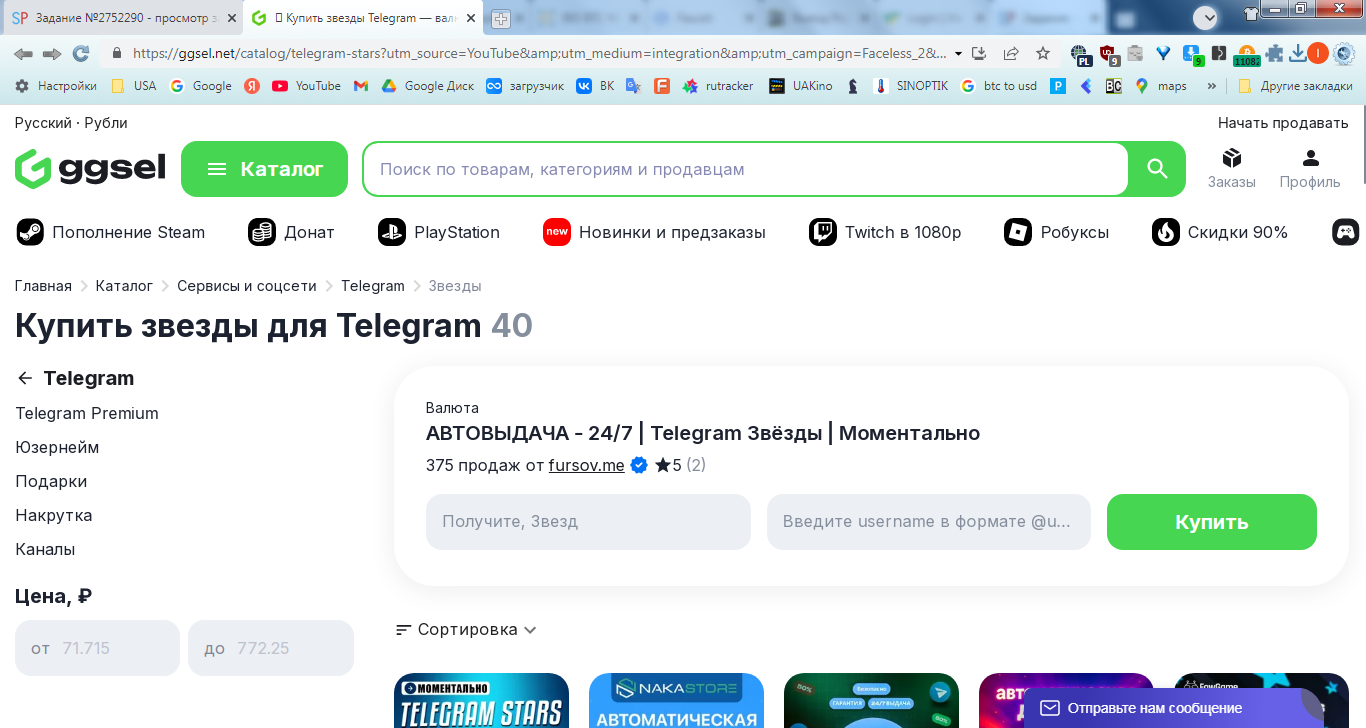Bookmark this page with star icon
1366x728 pixels.
(x=1043, y=53)
